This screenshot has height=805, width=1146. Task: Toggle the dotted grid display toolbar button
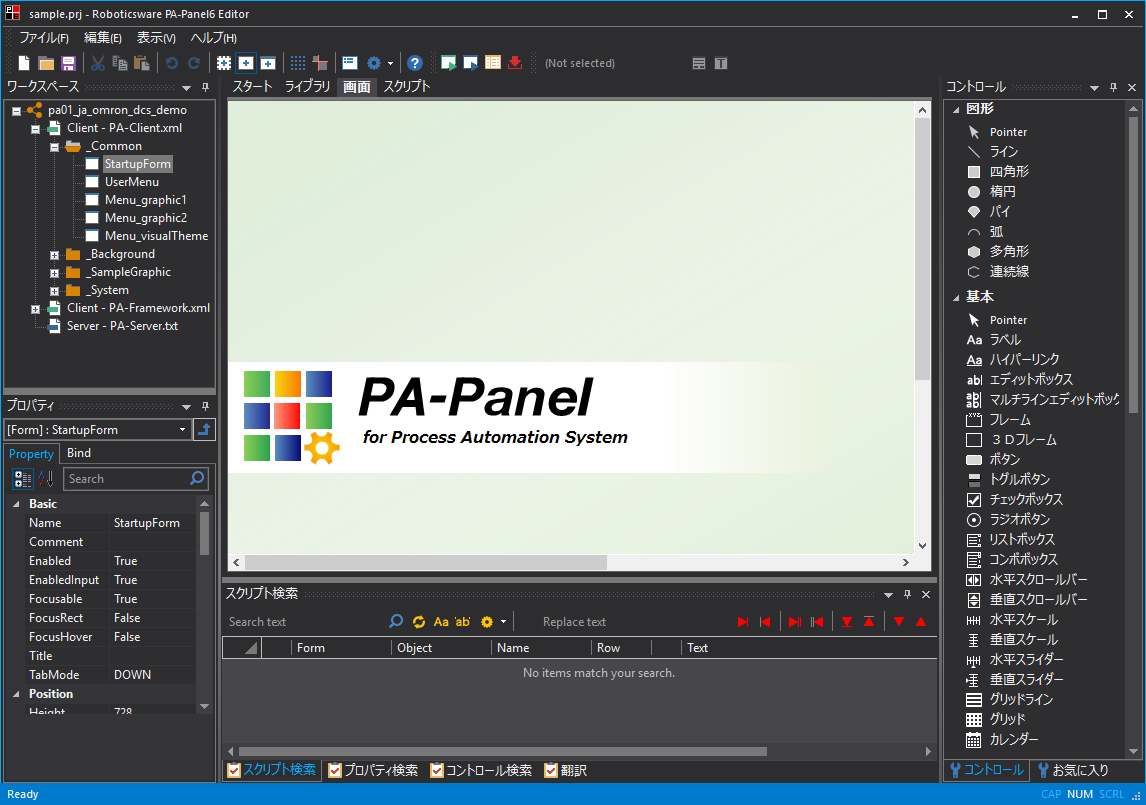pos(298,64)
